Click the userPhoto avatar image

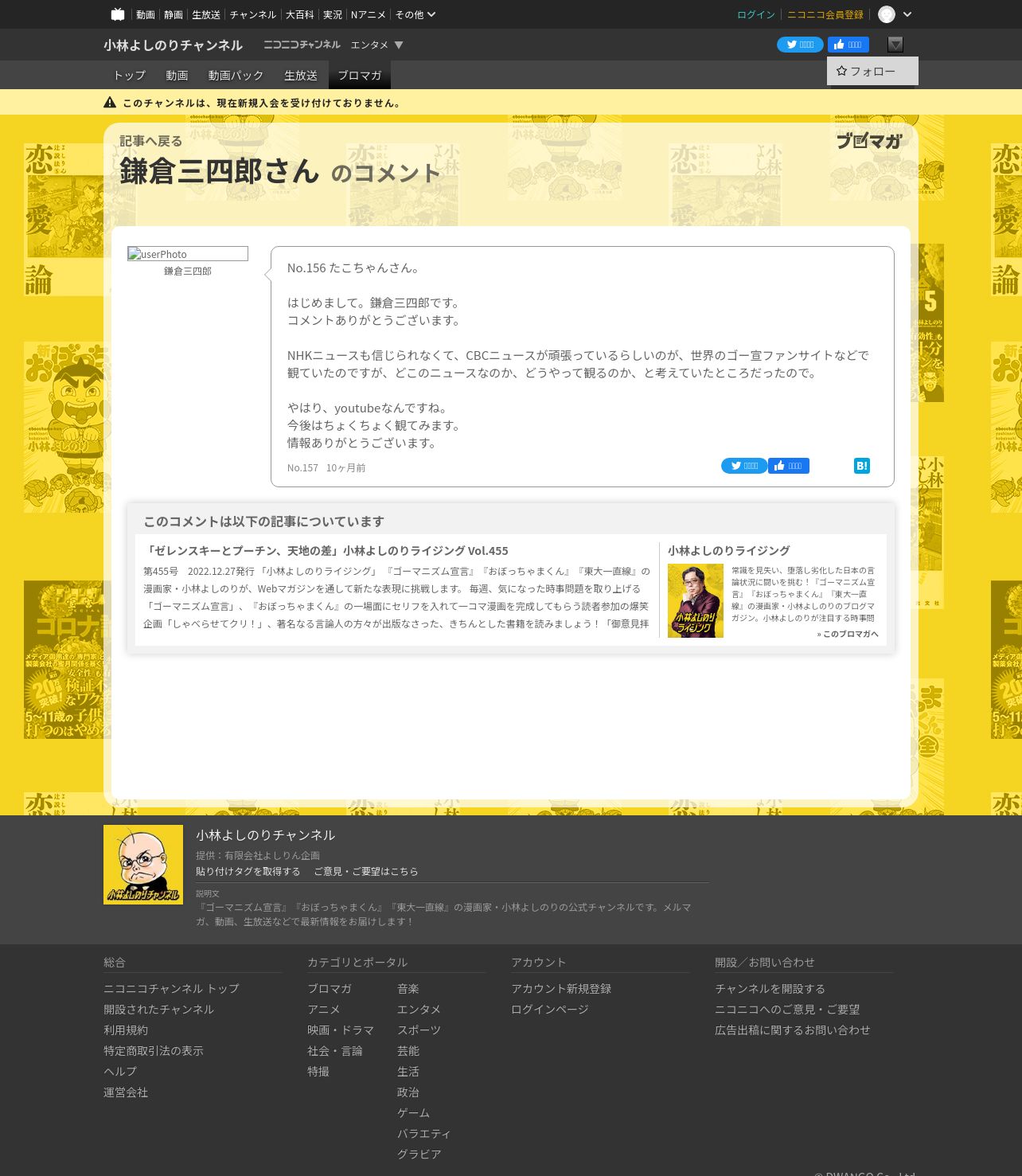pyautogui.click(x=188, y=254)
